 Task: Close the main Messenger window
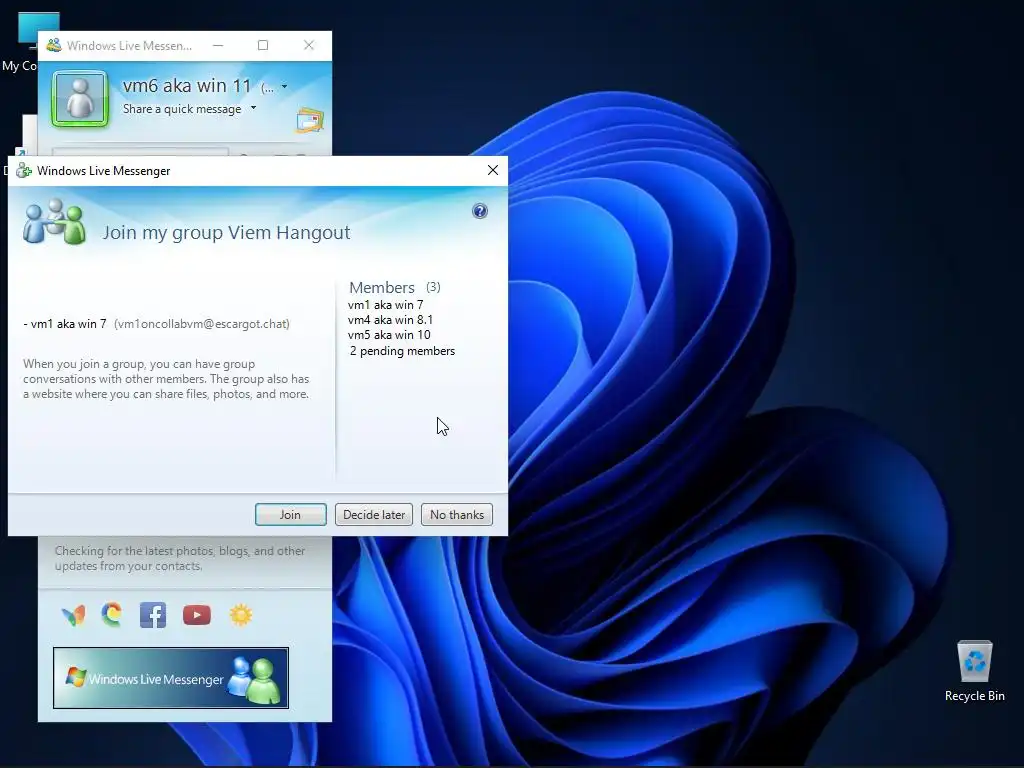(x=309, y=45)
